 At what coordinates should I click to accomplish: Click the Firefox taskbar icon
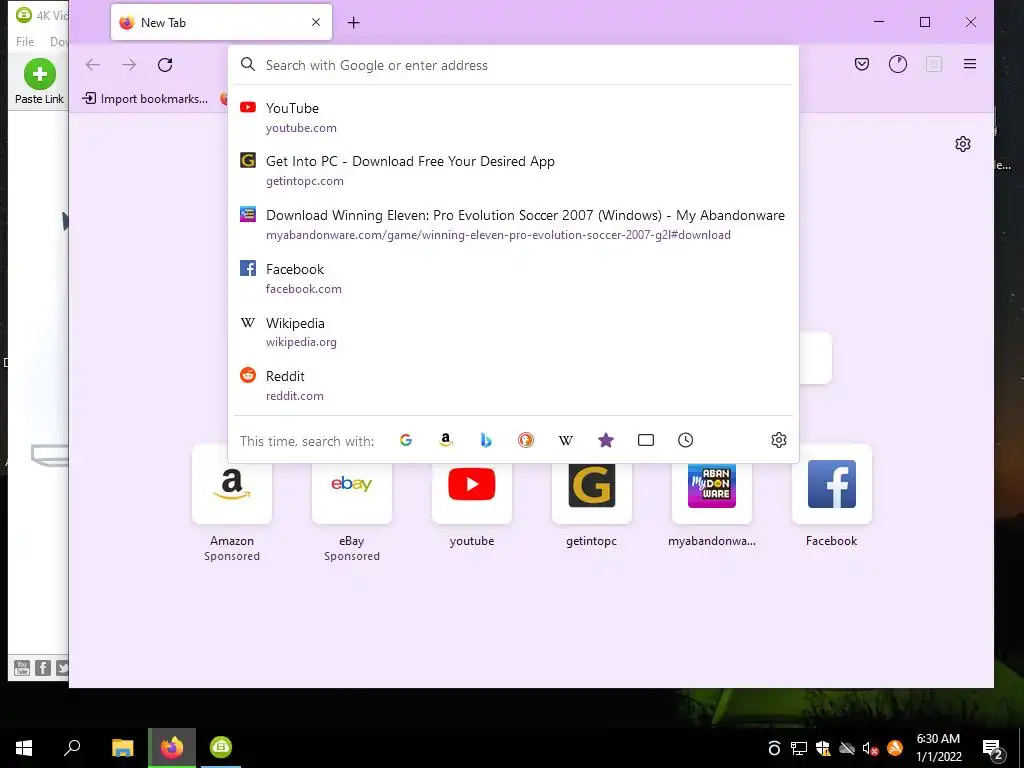pyautogui.click(x=172, y=748)
